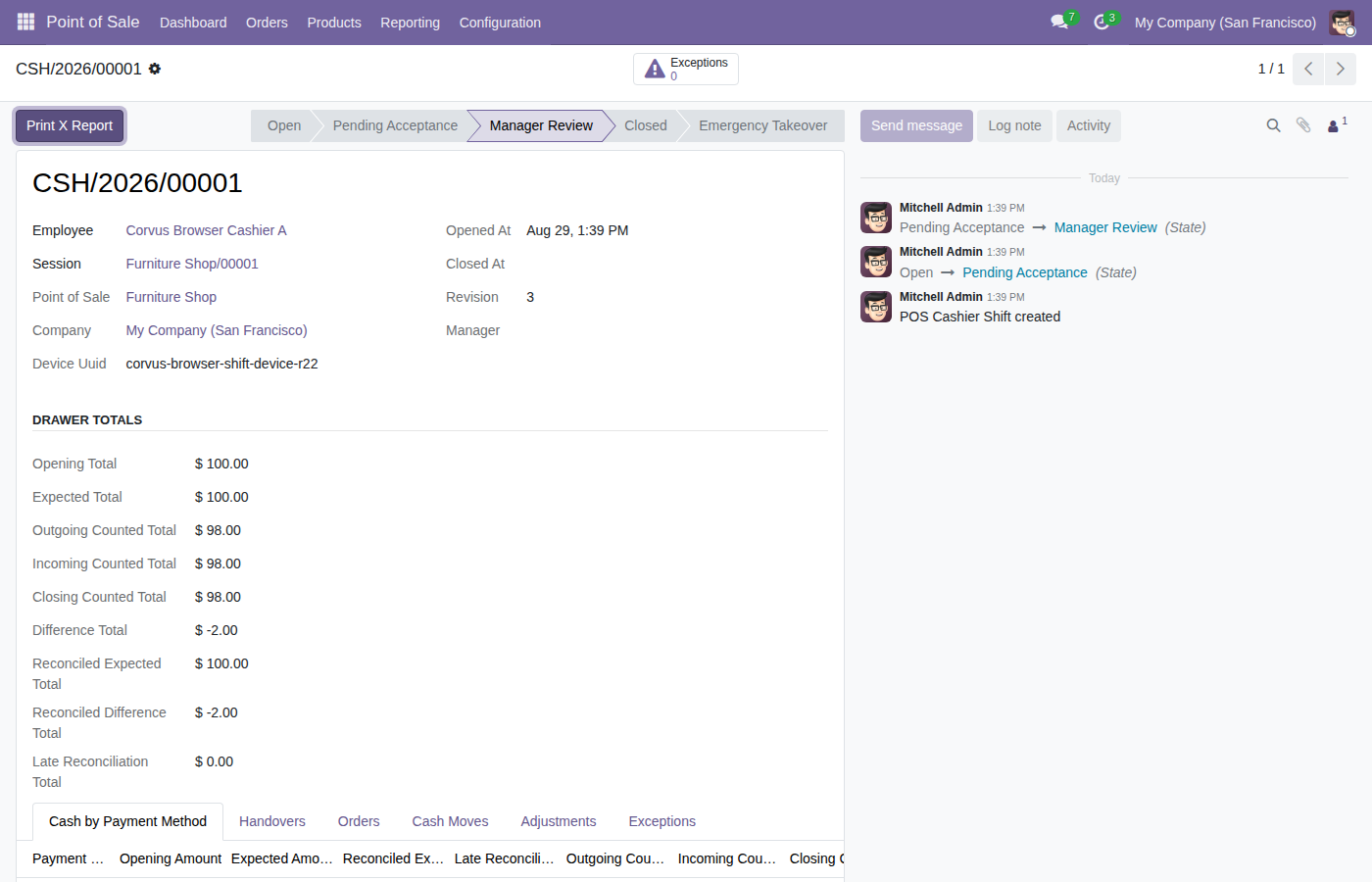Search messages in the chatter
Viewport: 1372px width, 882px height.
[x=1273, y=125]
